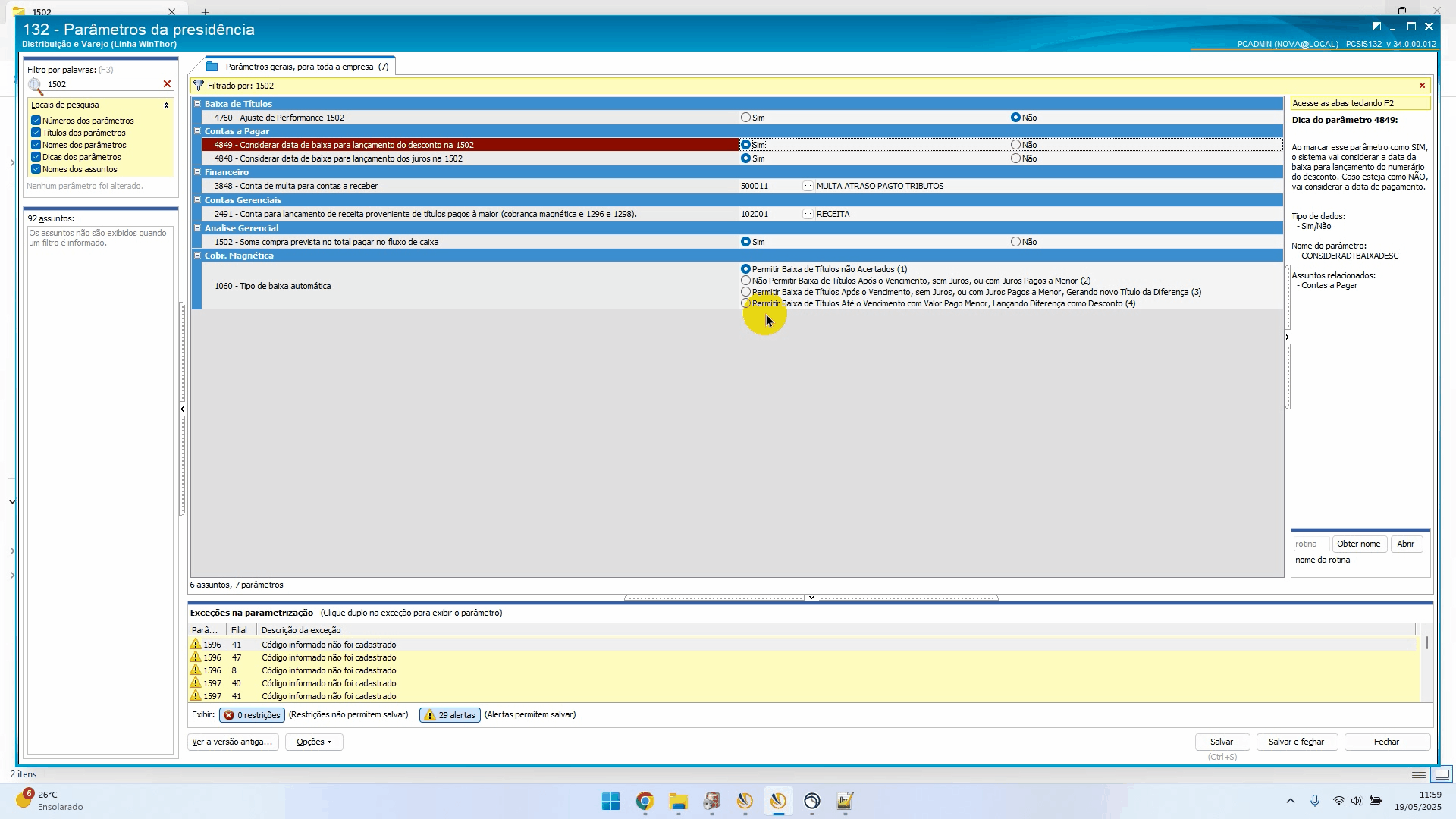Show the 29 alertas warning filter
This screenshot has height=819, width=1456.
[450, 715]
